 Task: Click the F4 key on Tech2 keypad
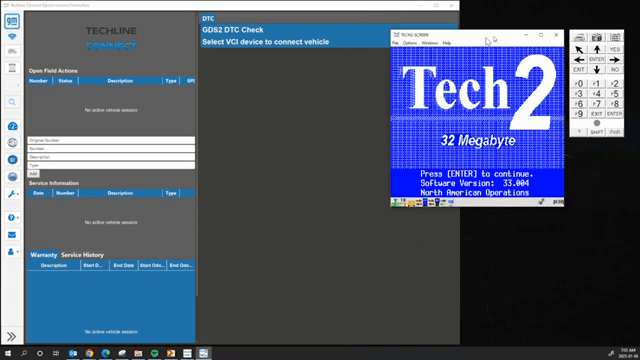597,94
